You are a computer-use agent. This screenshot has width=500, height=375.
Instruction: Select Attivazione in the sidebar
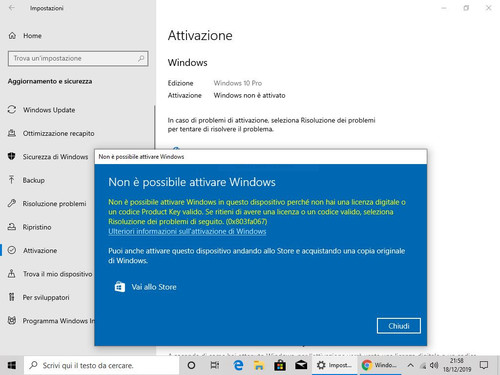[40, 251]
